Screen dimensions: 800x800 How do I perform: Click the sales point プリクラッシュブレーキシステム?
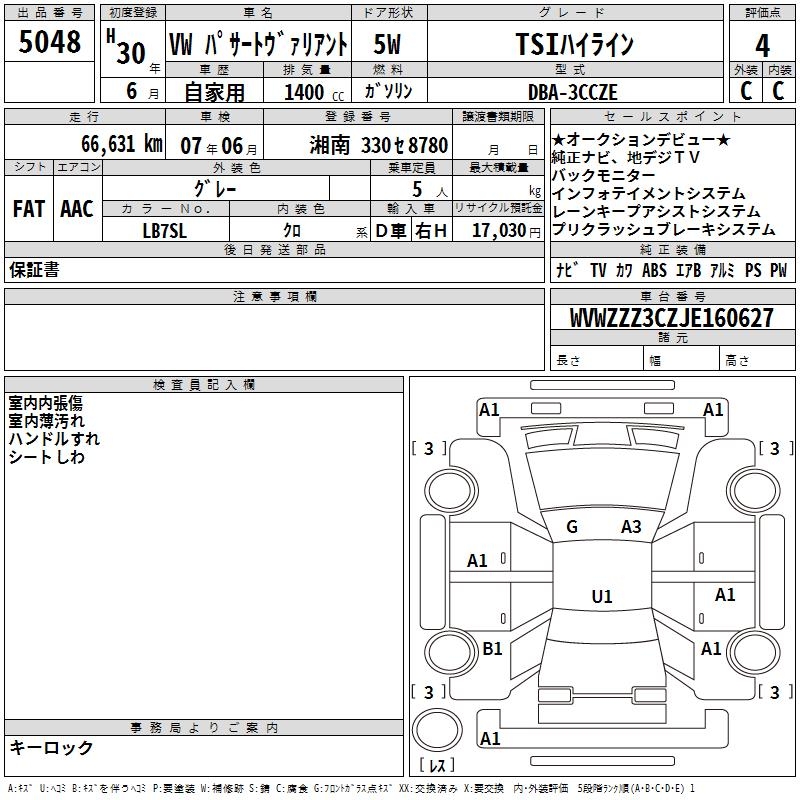pyautogui.click(x=664, y=229)
